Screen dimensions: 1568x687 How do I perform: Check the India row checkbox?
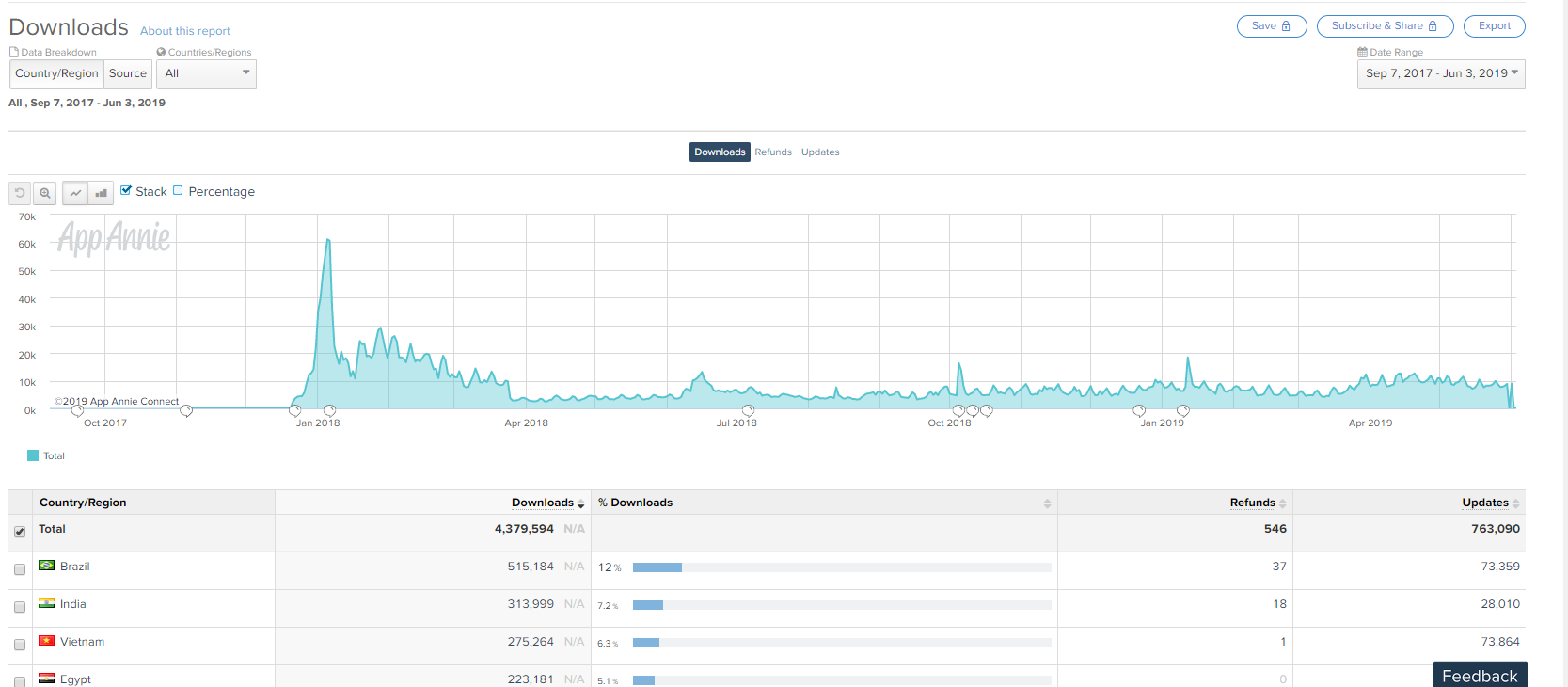[x=20, y=607]
